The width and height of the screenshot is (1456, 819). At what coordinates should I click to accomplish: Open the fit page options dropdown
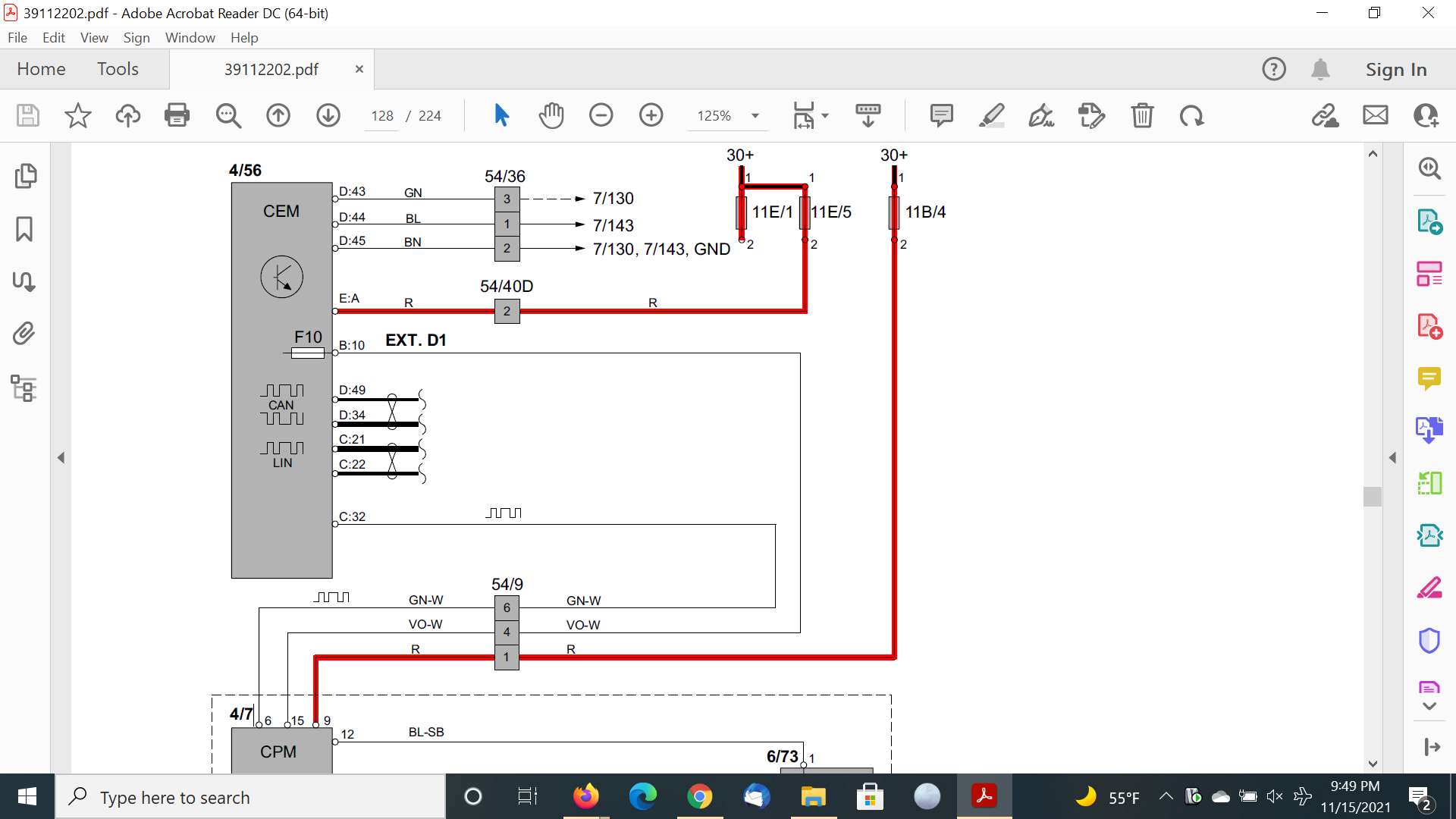pos(825,115)
